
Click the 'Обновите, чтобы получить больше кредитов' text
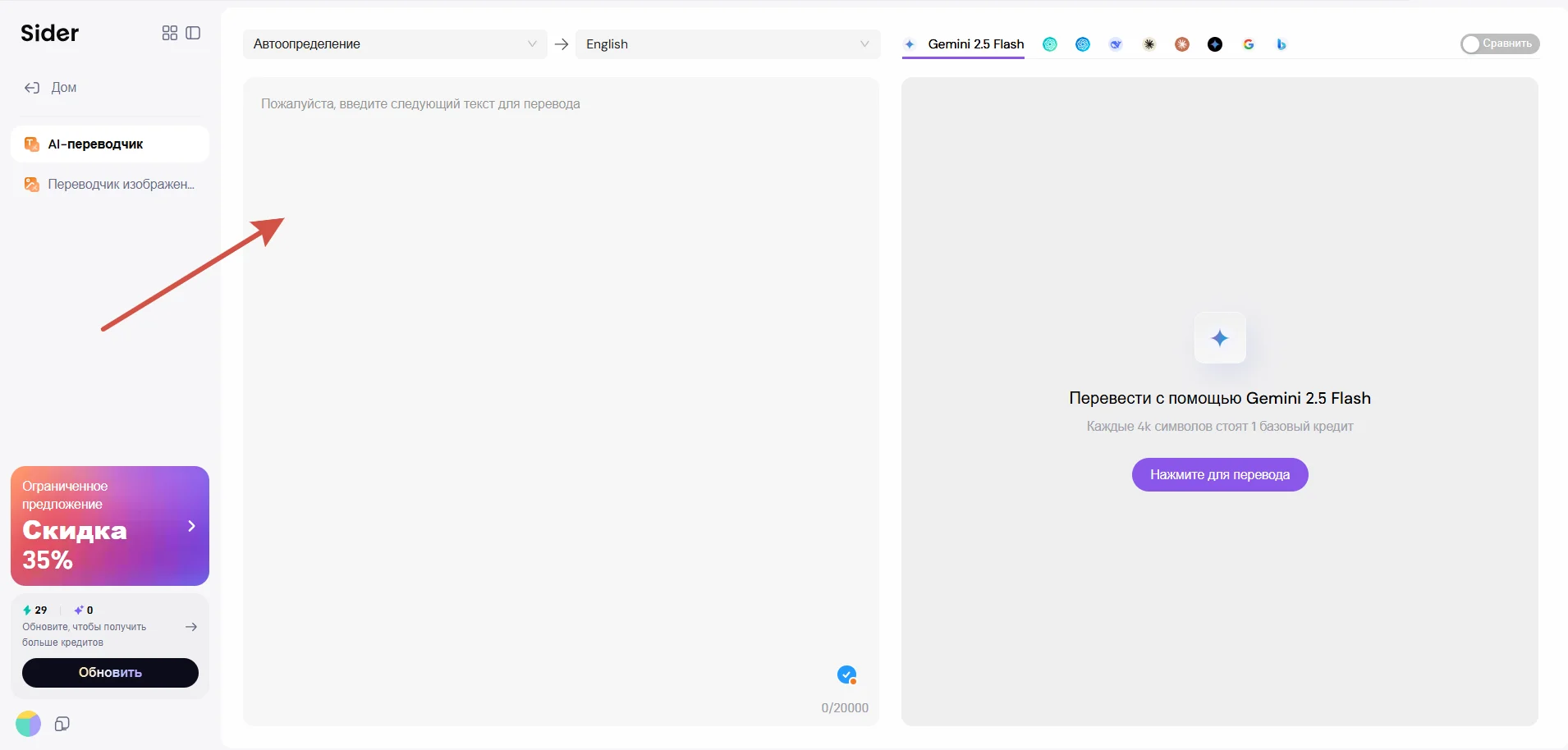84,634
